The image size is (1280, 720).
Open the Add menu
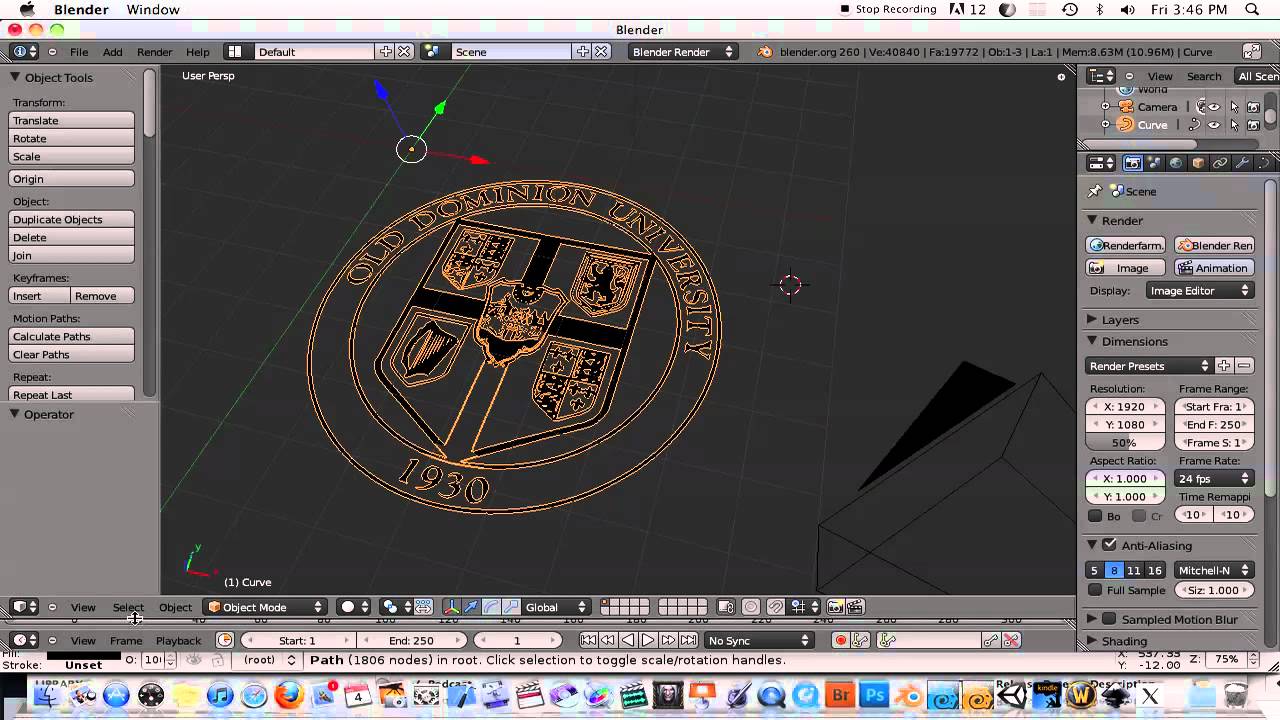click(113, 52)
